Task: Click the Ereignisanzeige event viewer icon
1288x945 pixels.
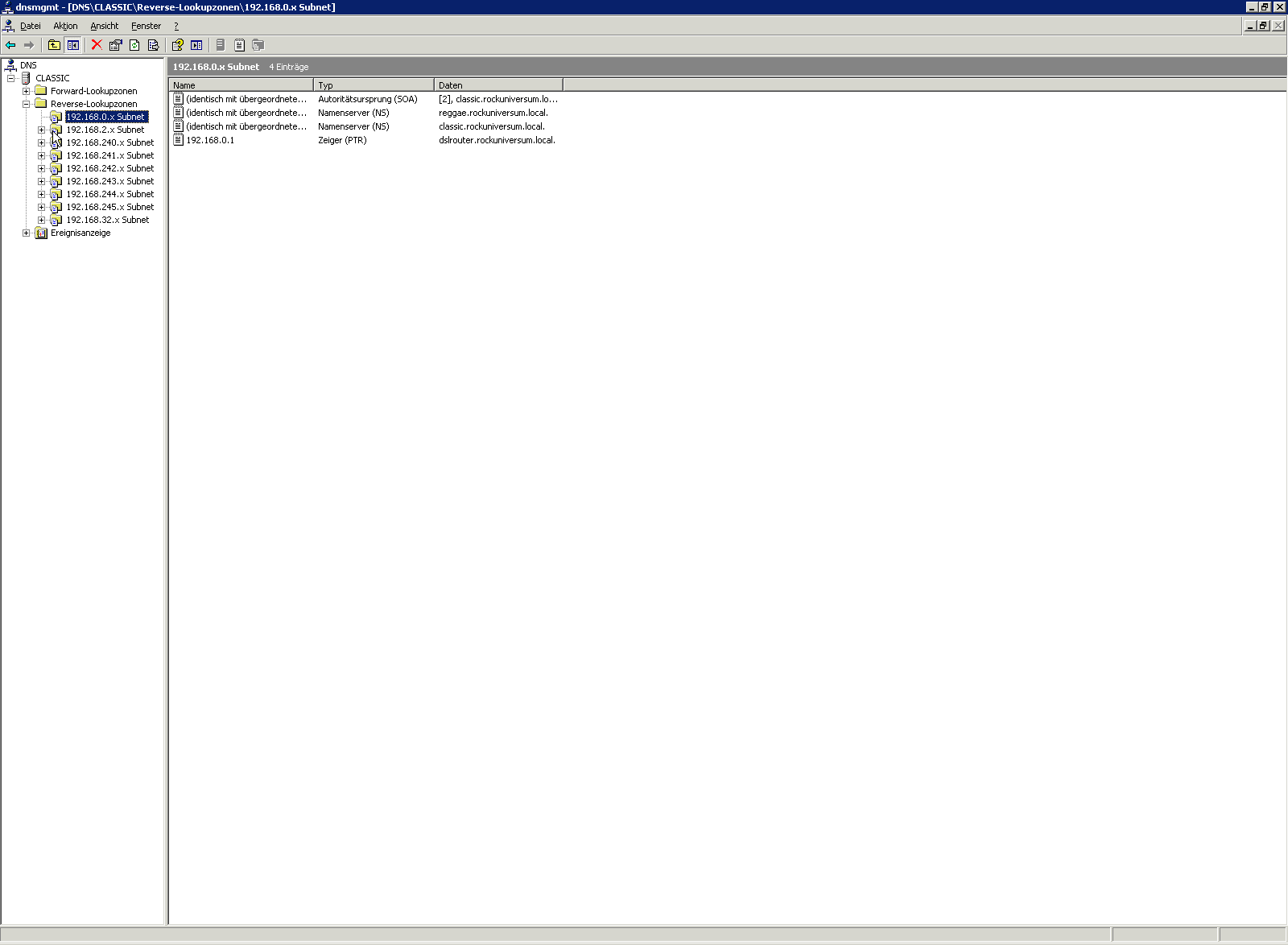Action: click(x=41, y=233)
